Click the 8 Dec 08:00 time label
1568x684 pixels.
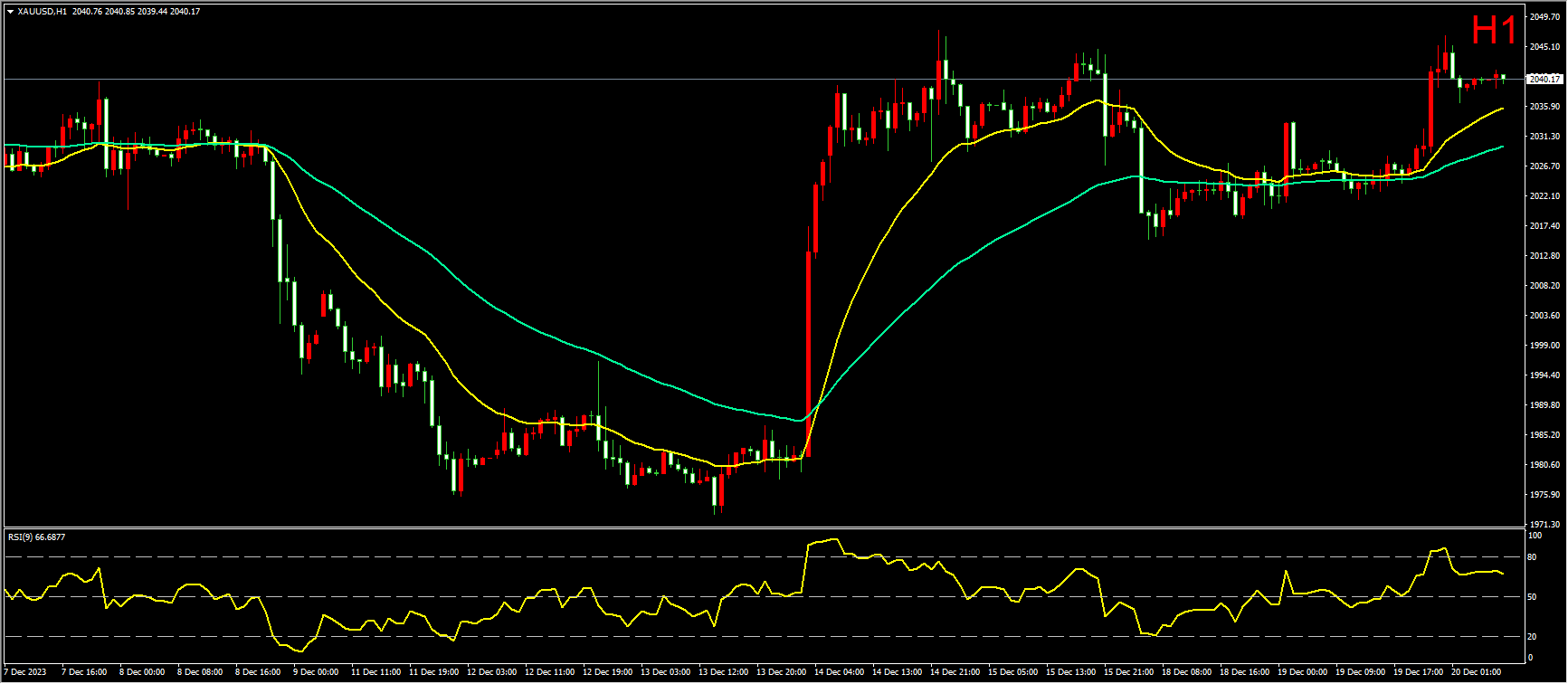tap(200, 672)
